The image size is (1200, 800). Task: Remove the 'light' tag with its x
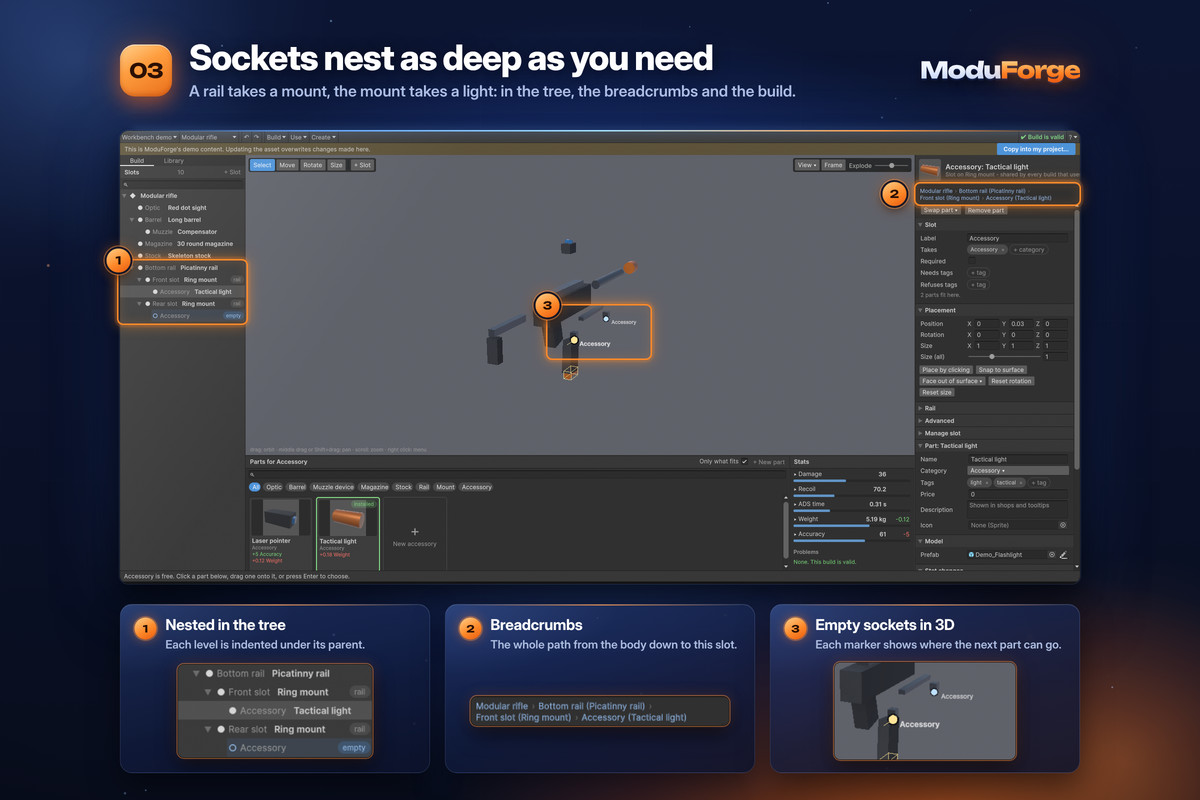tap(986, 483)
